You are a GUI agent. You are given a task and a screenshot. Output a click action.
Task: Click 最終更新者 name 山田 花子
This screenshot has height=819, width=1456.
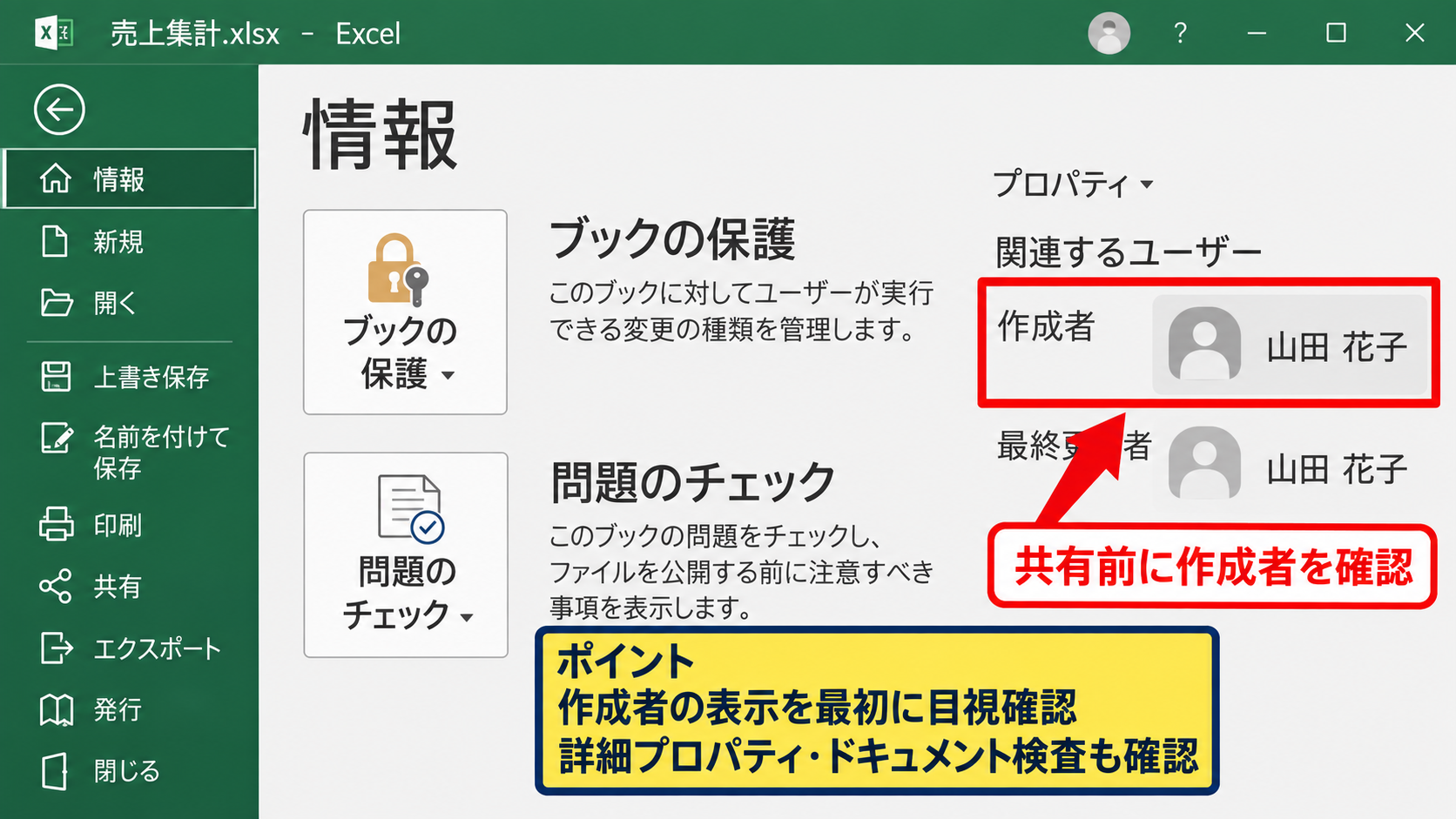1337,468
